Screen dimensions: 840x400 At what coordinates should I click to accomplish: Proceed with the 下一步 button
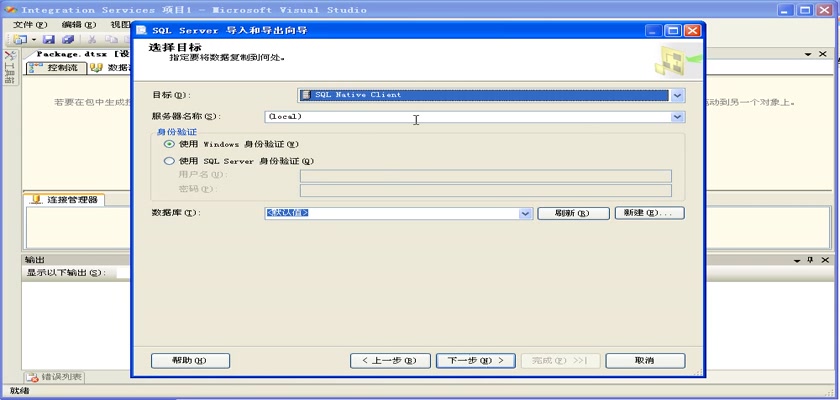(476, 361)
